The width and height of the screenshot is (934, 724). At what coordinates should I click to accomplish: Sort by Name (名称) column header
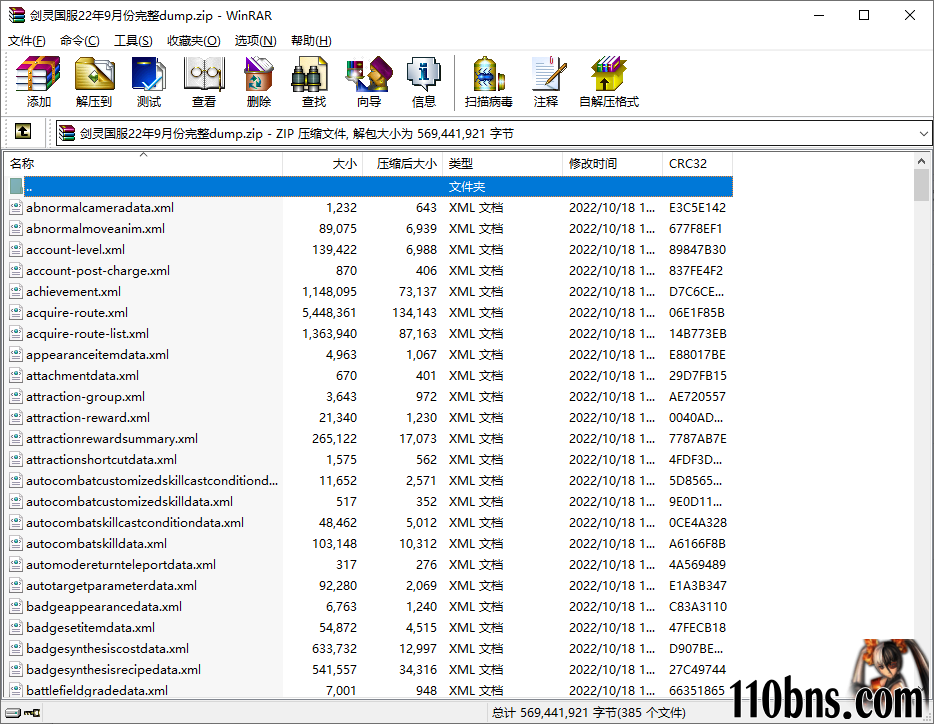coord(143,163)
